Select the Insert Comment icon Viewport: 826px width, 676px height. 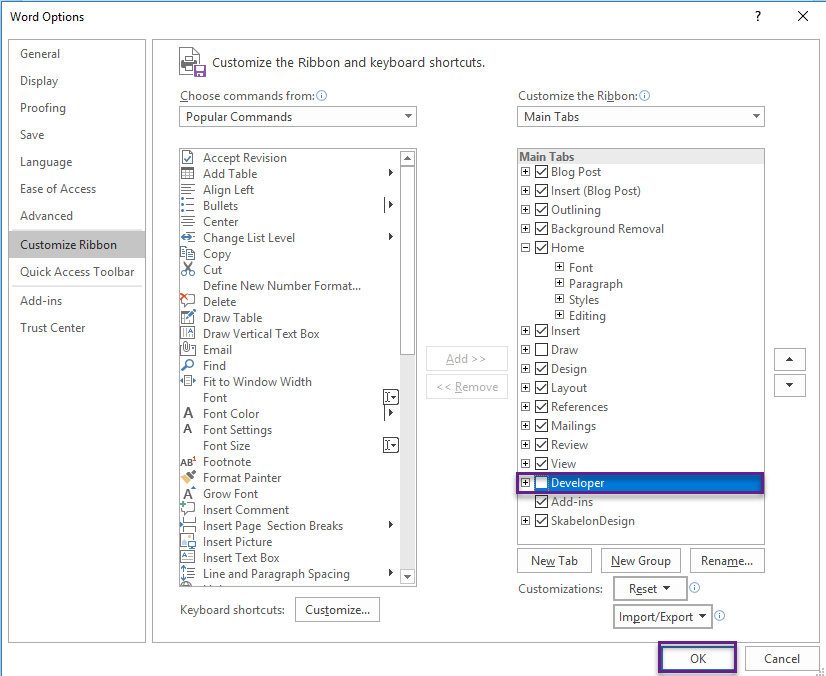188,509
